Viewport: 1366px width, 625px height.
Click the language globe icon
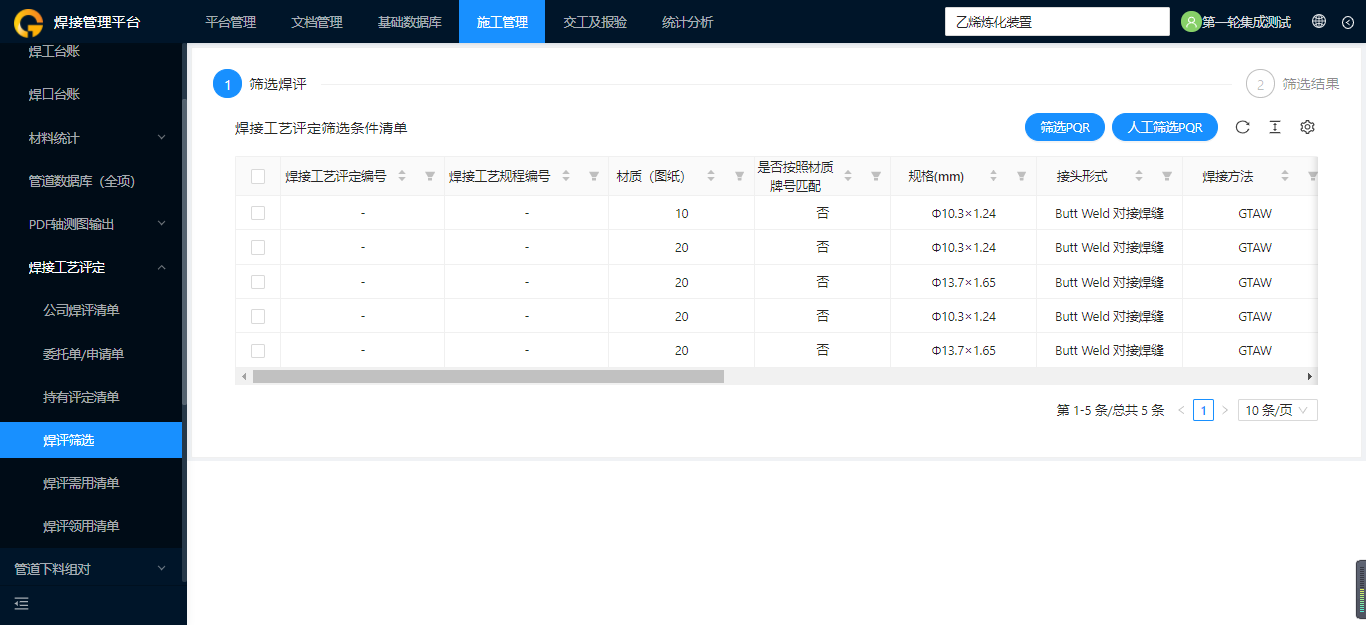pos(1319,21)
